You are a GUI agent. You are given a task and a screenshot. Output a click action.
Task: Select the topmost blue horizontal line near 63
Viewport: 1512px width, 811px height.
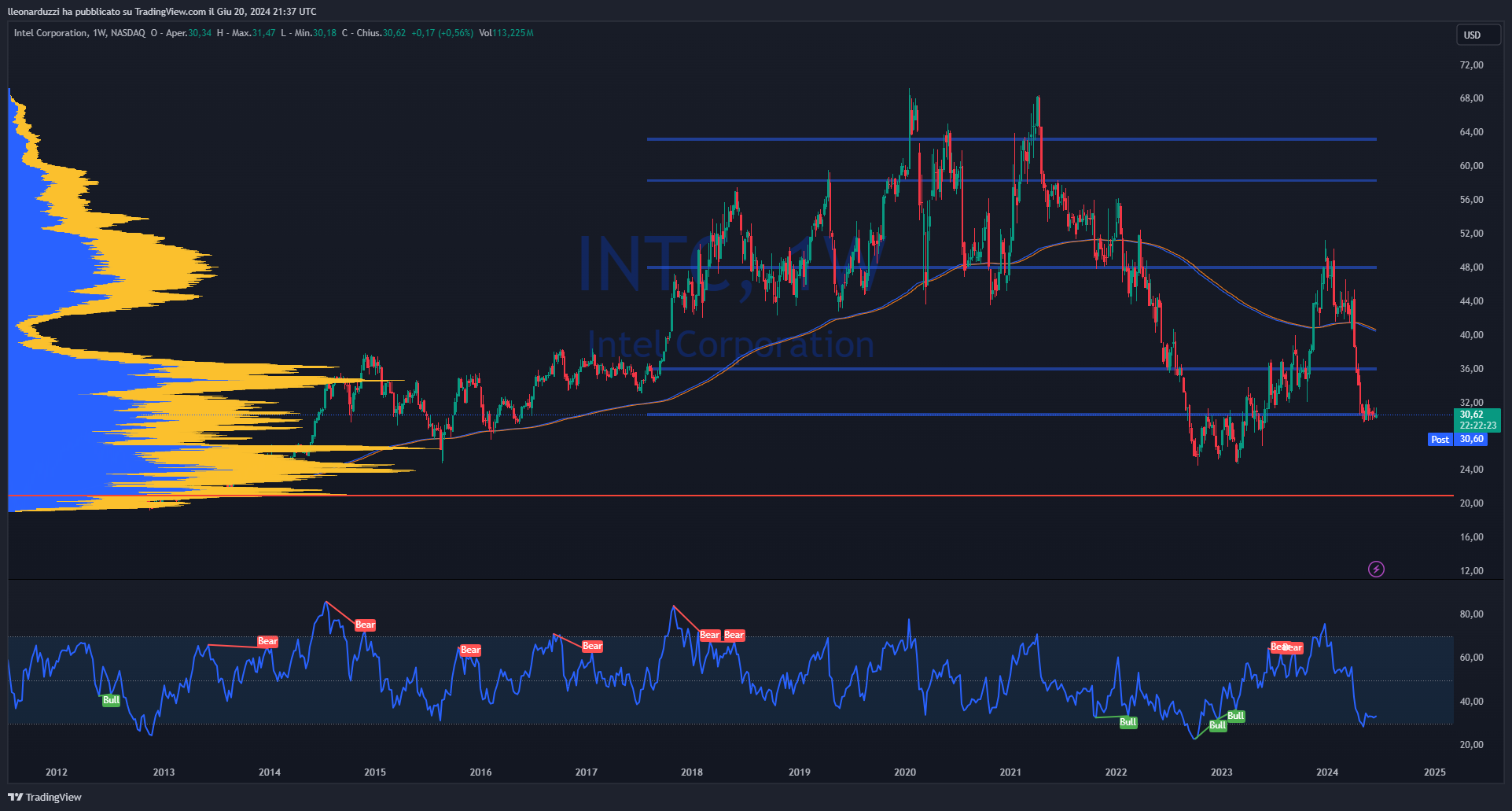pyautogui.click(x=1011, y=139)
